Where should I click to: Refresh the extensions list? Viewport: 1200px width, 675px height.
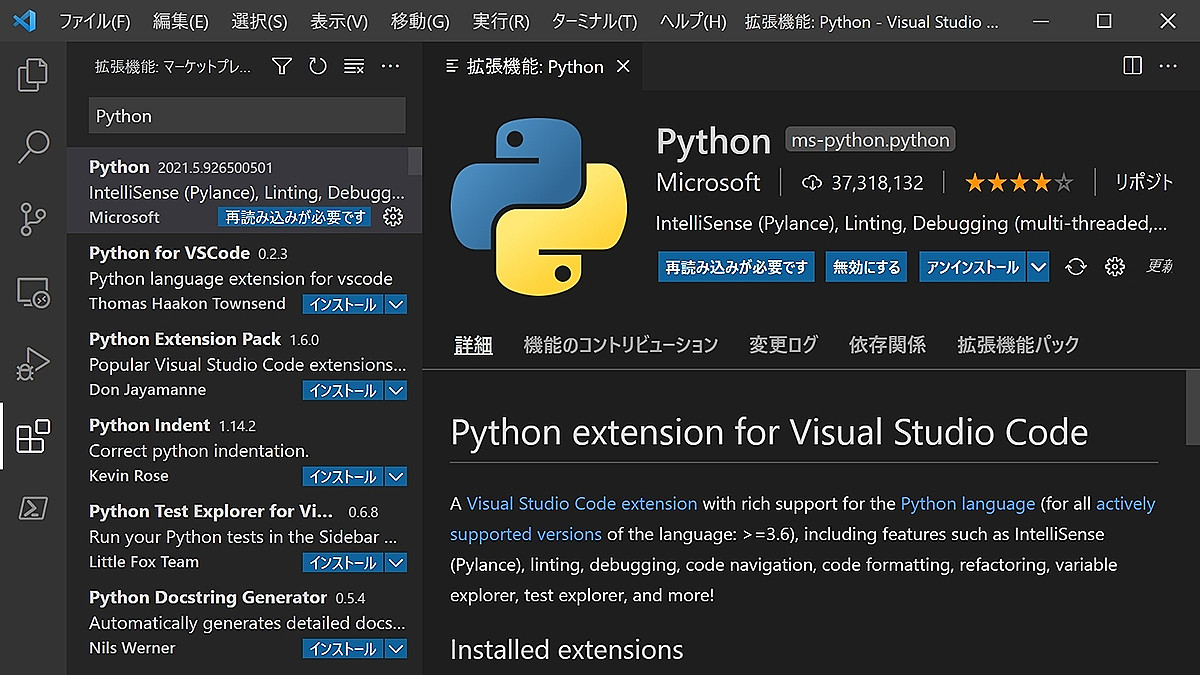[317, 66]
